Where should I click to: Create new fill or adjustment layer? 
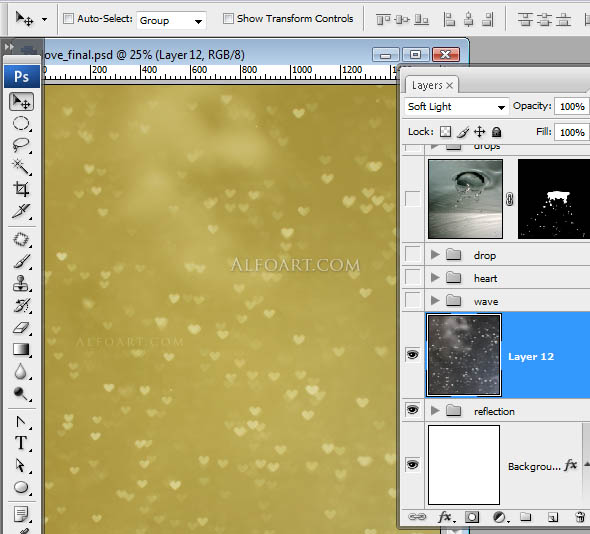[500, 517]
